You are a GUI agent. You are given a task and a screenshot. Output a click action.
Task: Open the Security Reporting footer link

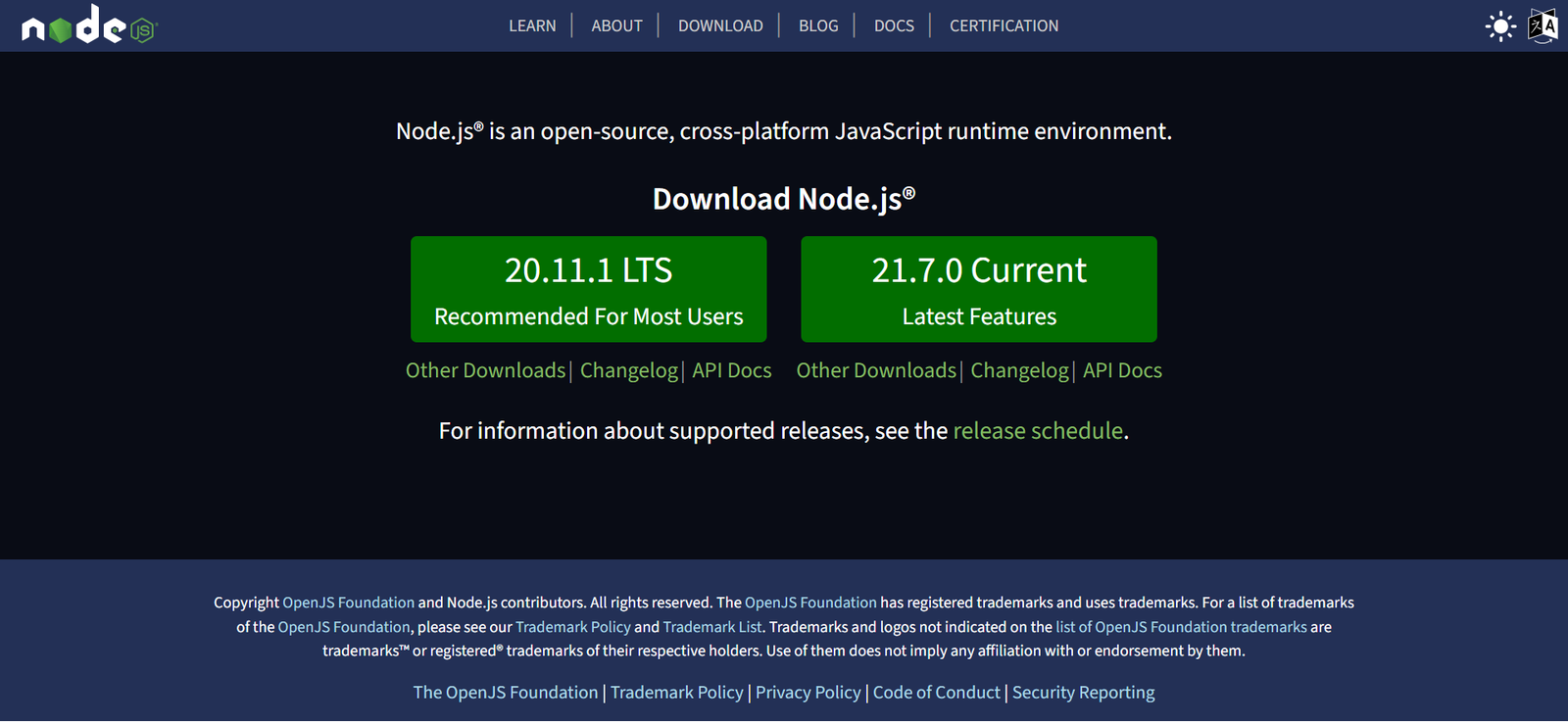coord(1084,693)
